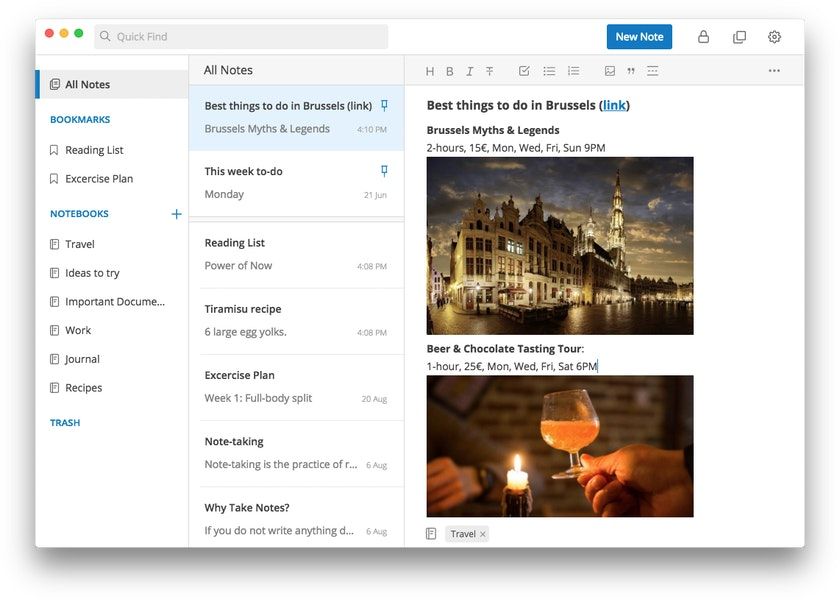Toggle italic formatting in editor toolbar

tap(469, 71)
